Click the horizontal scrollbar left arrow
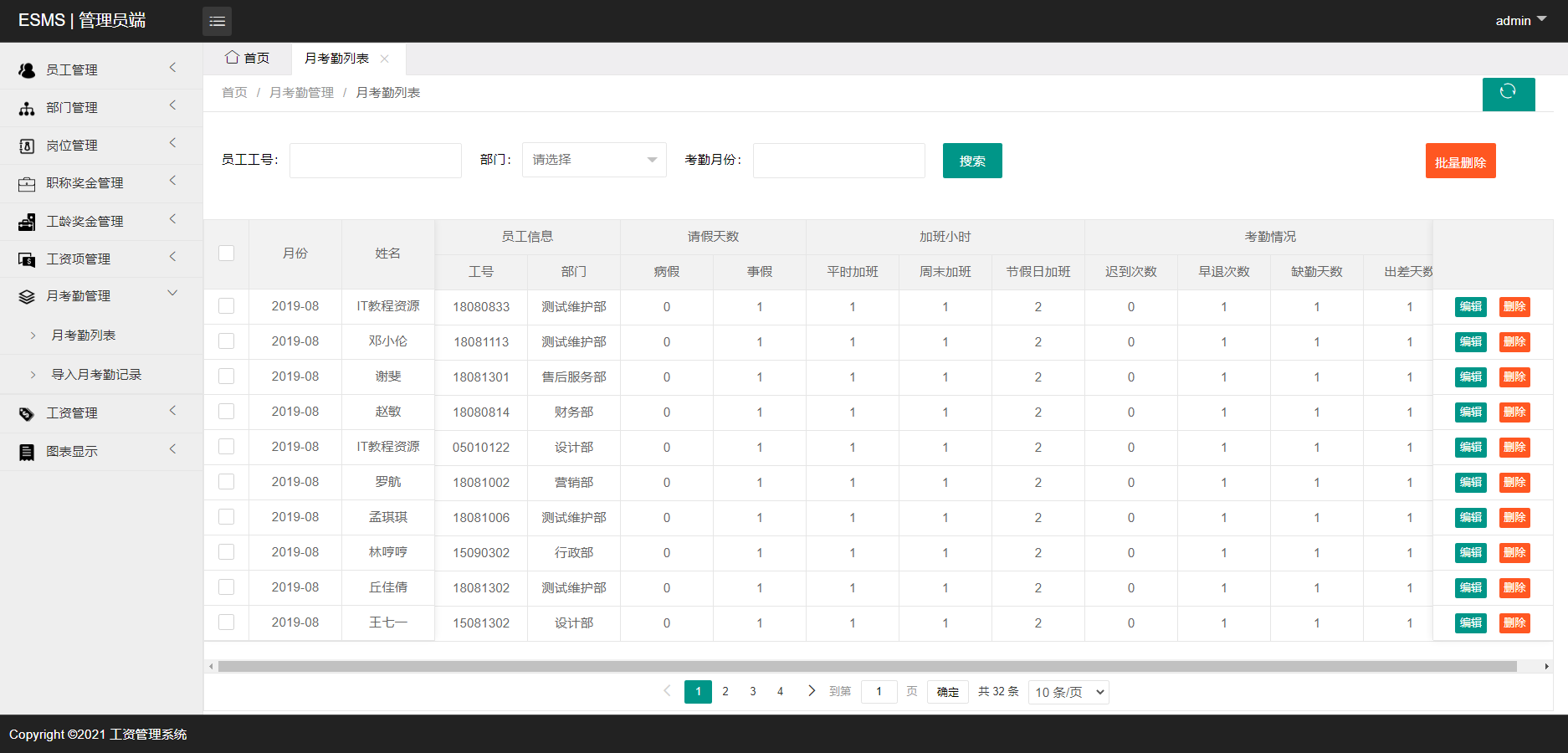 pos(211,667)
